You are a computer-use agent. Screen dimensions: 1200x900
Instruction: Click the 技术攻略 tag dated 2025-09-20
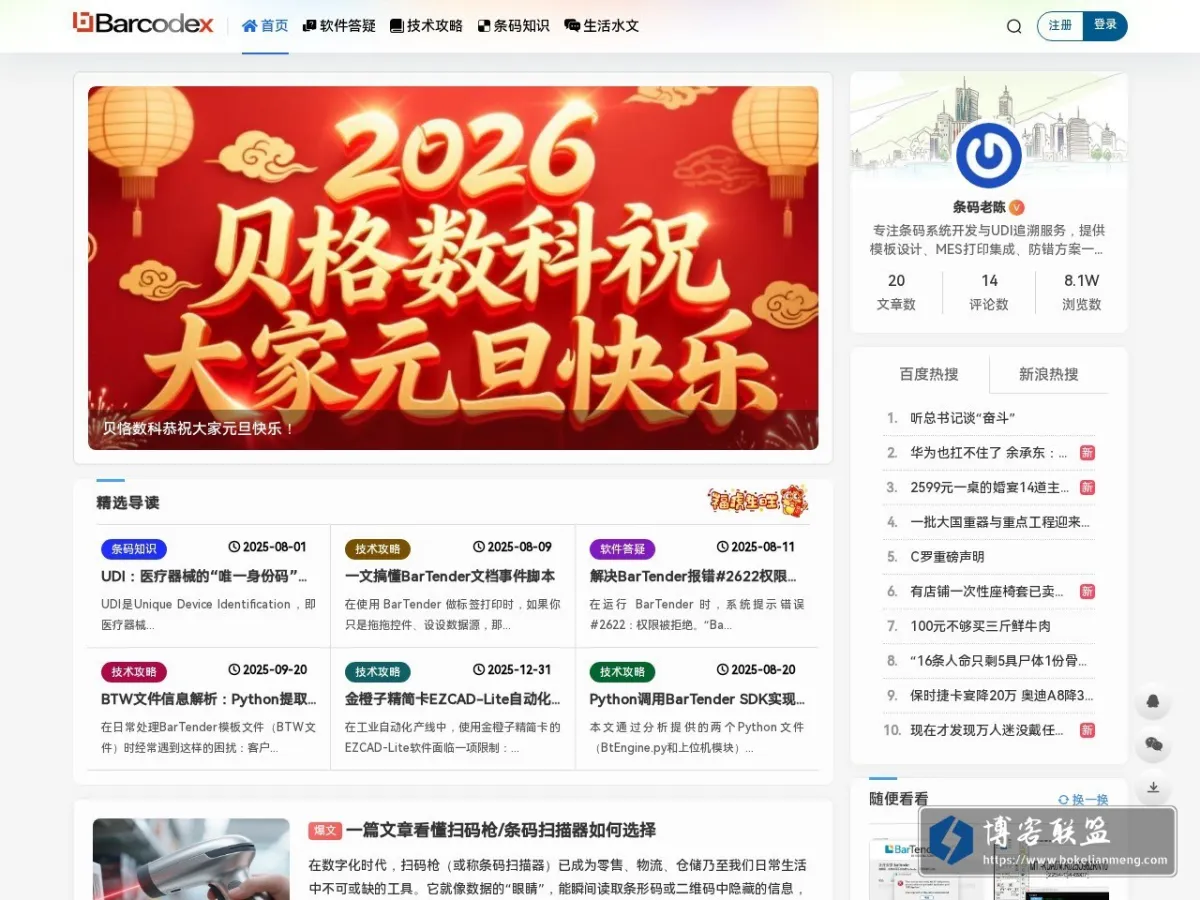[134, 672]
